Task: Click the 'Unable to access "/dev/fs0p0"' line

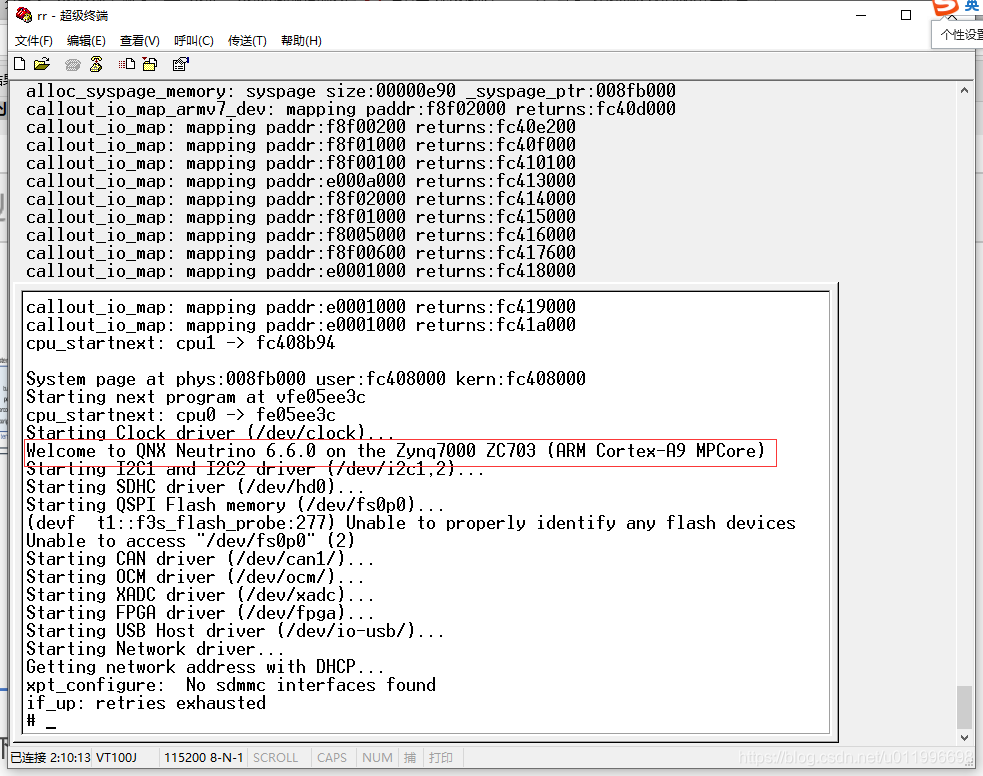Action: pos(191,540)
